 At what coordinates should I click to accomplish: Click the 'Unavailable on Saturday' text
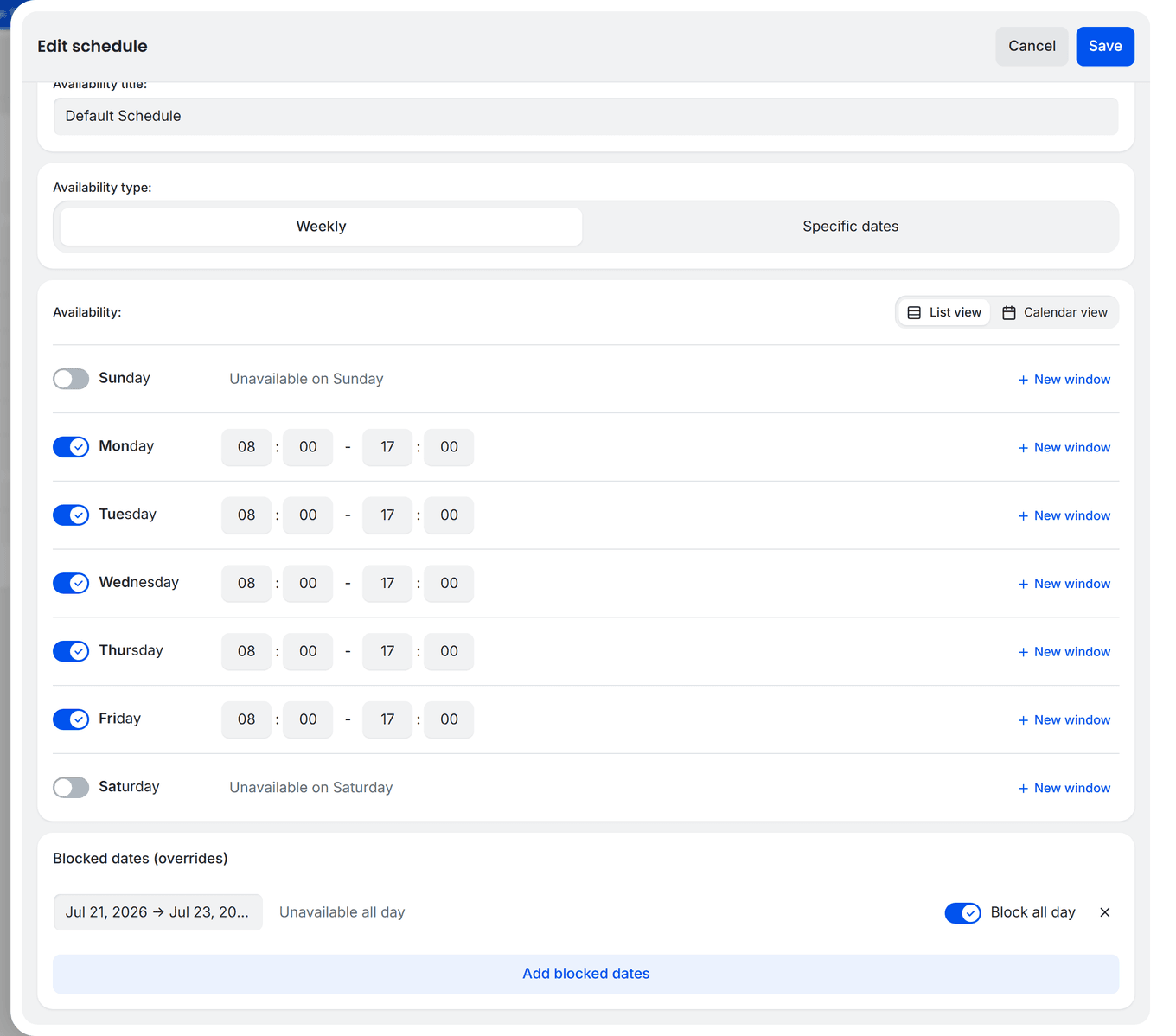coord(311,788)
